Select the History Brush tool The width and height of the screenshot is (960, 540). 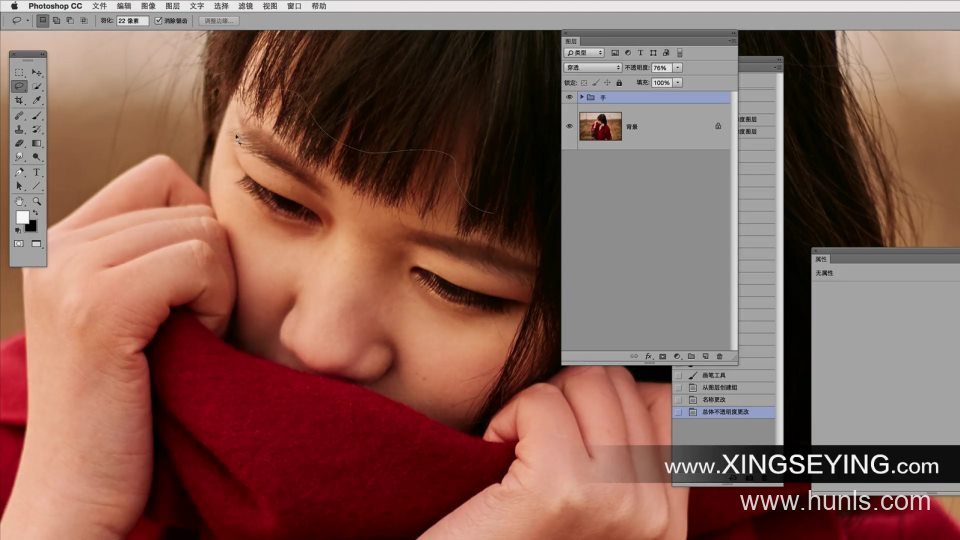pyautogui.click(x=37, y=129)
